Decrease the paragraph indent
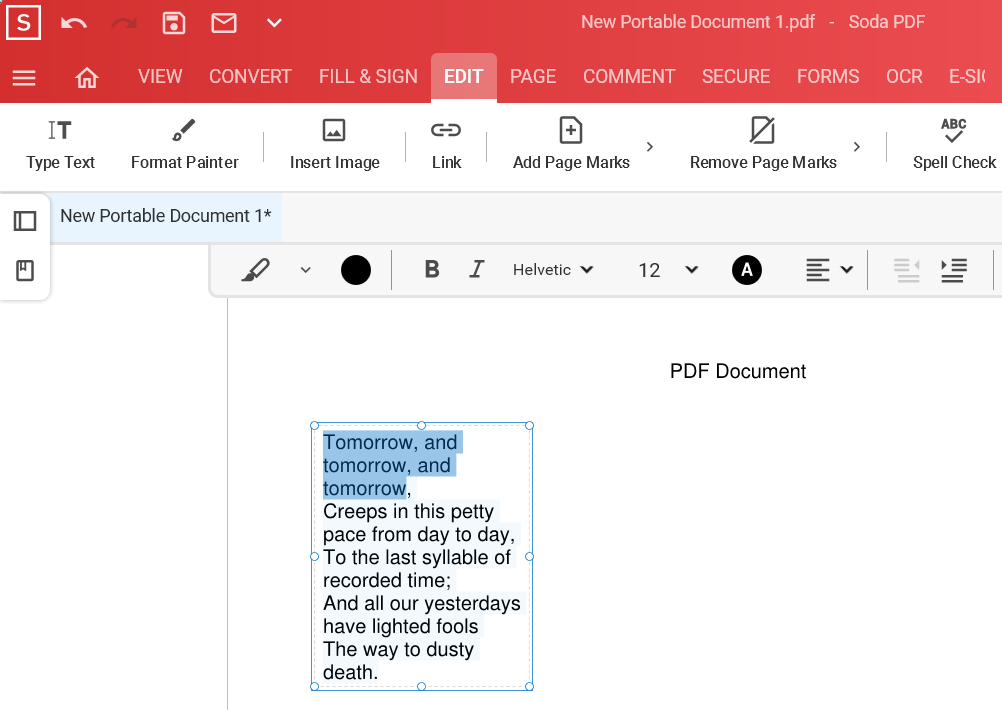This screenshot has height=710, width=1002. (x=907, y=270)
